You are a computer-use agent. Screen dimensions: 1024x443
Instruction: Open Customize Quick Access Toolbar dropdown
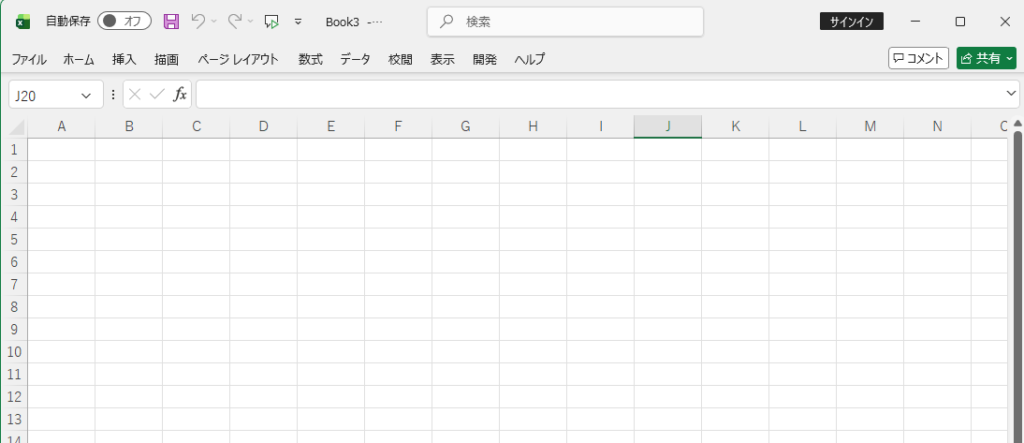298,21
